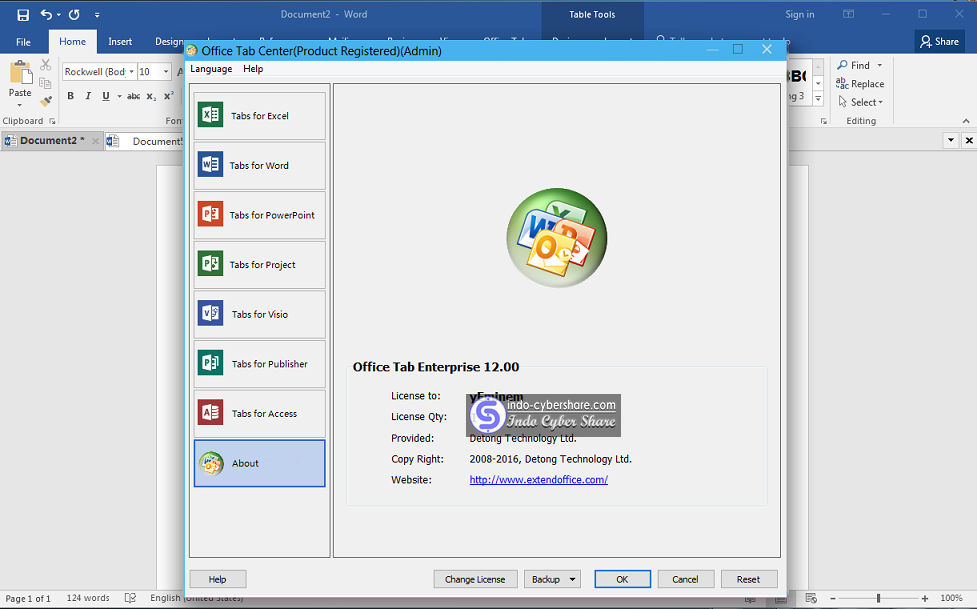The width and height of the screenshot is (977, 609).
Task: Toggle Superscript formatting
Action: (x=168, y=96)
